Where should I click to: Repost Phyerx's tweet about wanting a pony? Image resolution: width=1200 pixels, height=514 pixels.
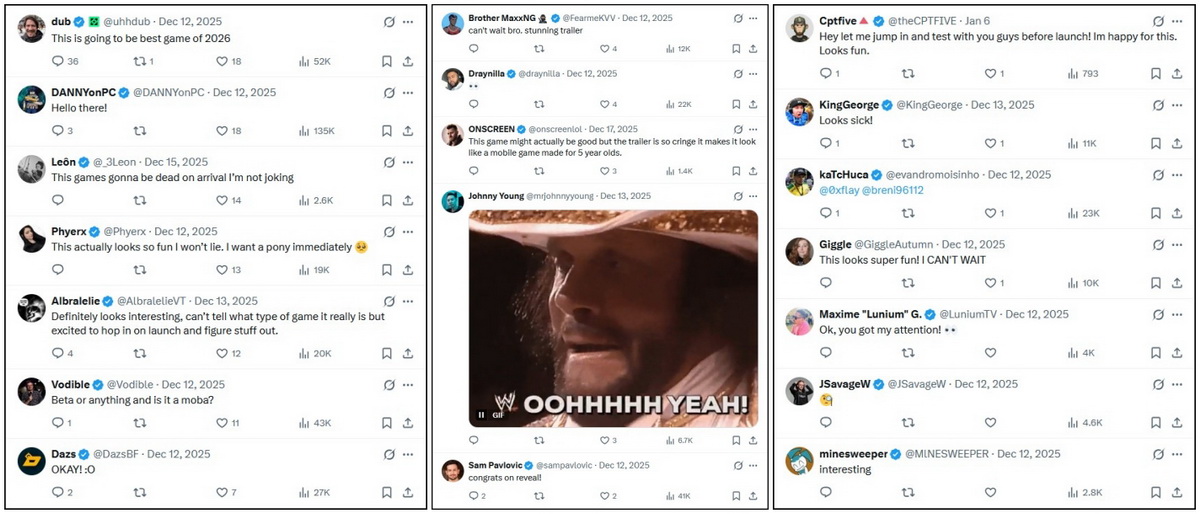pos(139,269)
